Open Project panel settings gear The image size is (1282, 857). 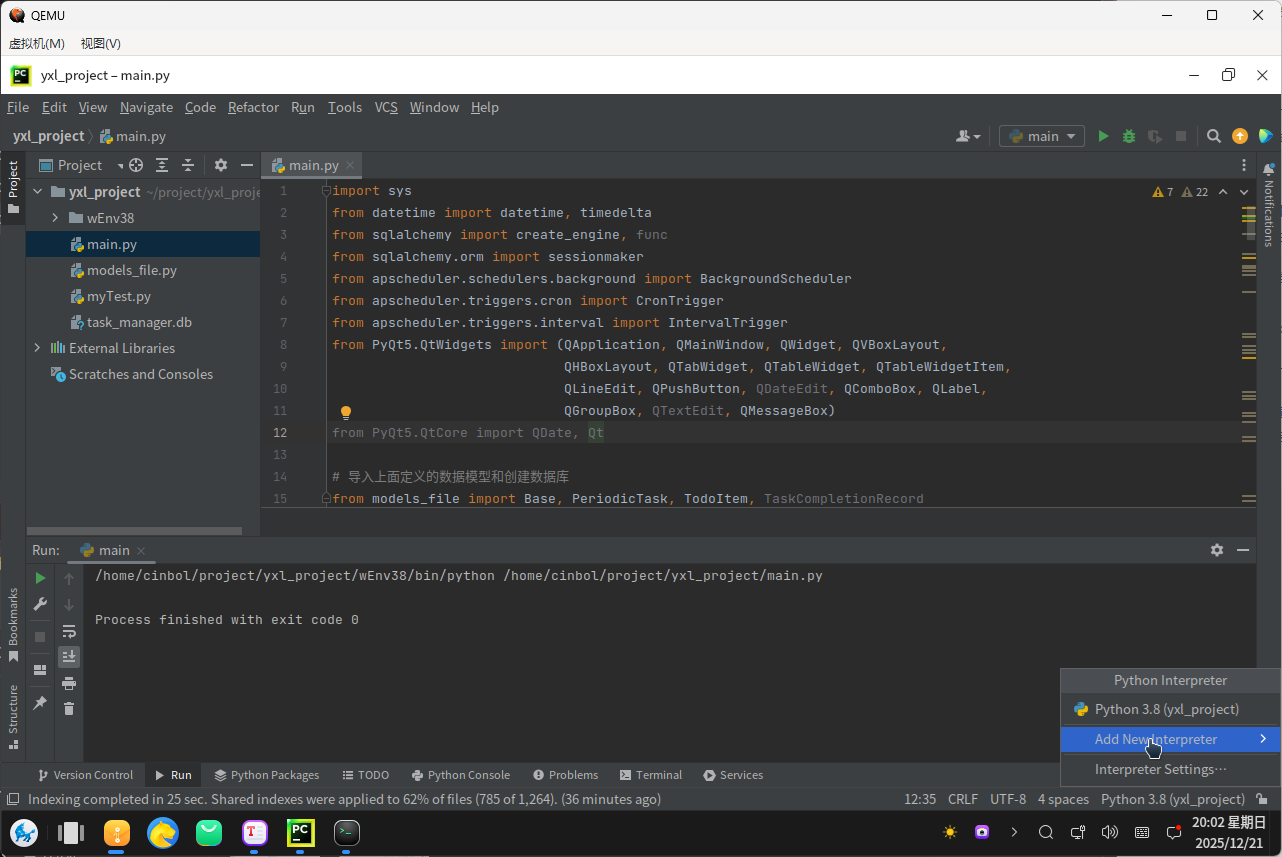coord(221,165)
